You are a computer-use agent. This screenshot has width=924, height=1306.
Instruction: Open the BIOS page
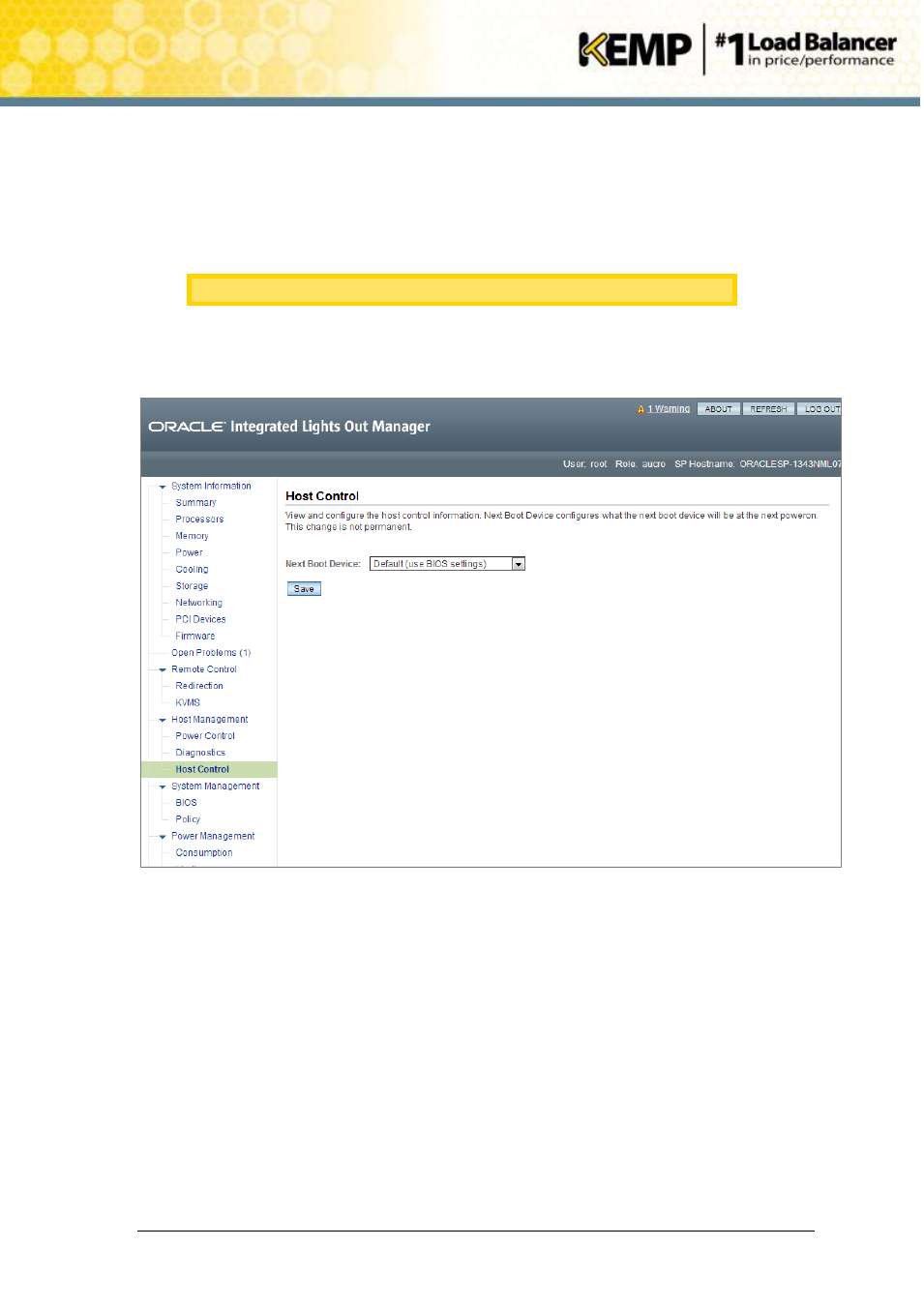pos(186,803)
